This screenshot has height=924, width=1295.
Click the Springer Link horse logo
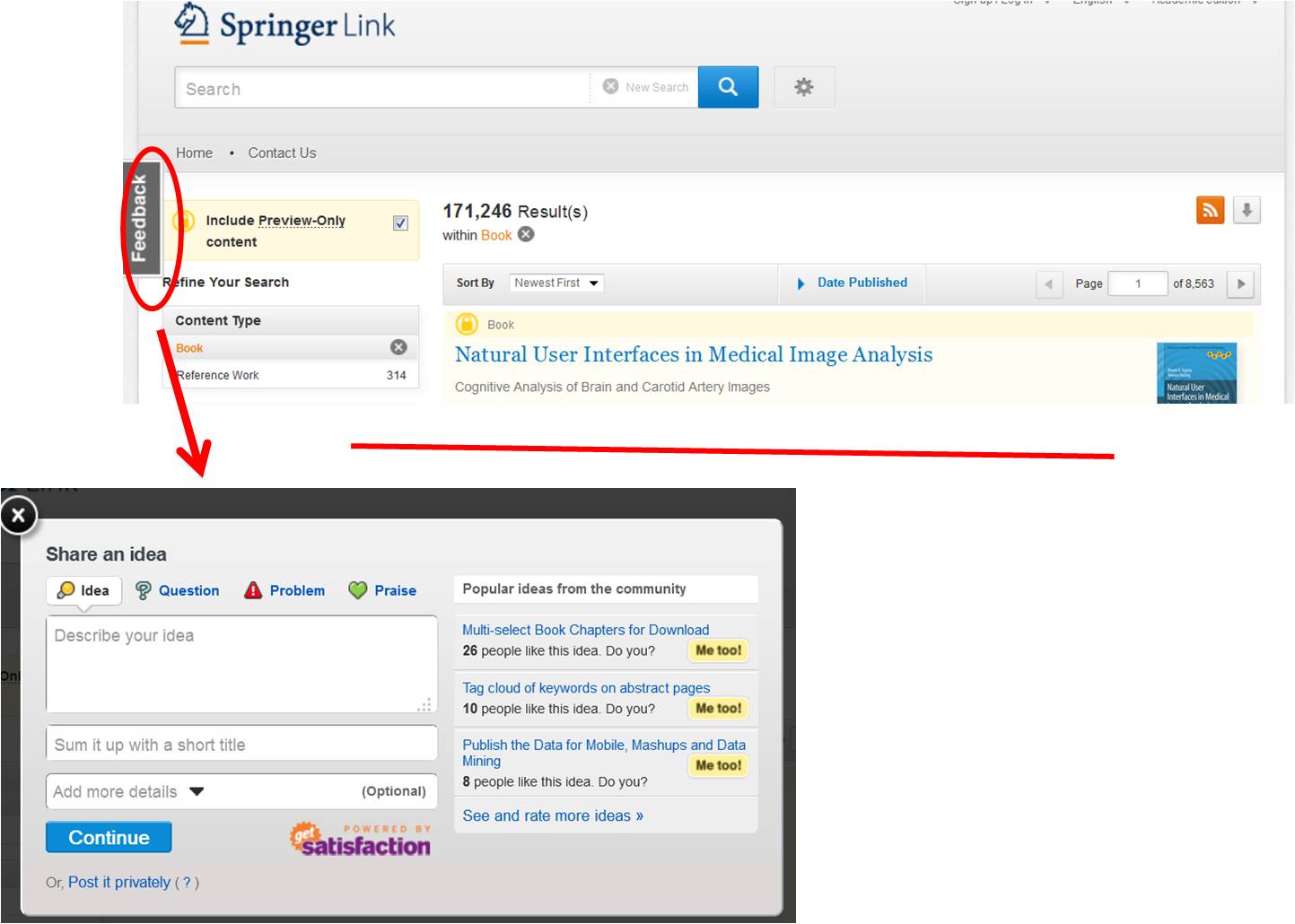point(191,22)
